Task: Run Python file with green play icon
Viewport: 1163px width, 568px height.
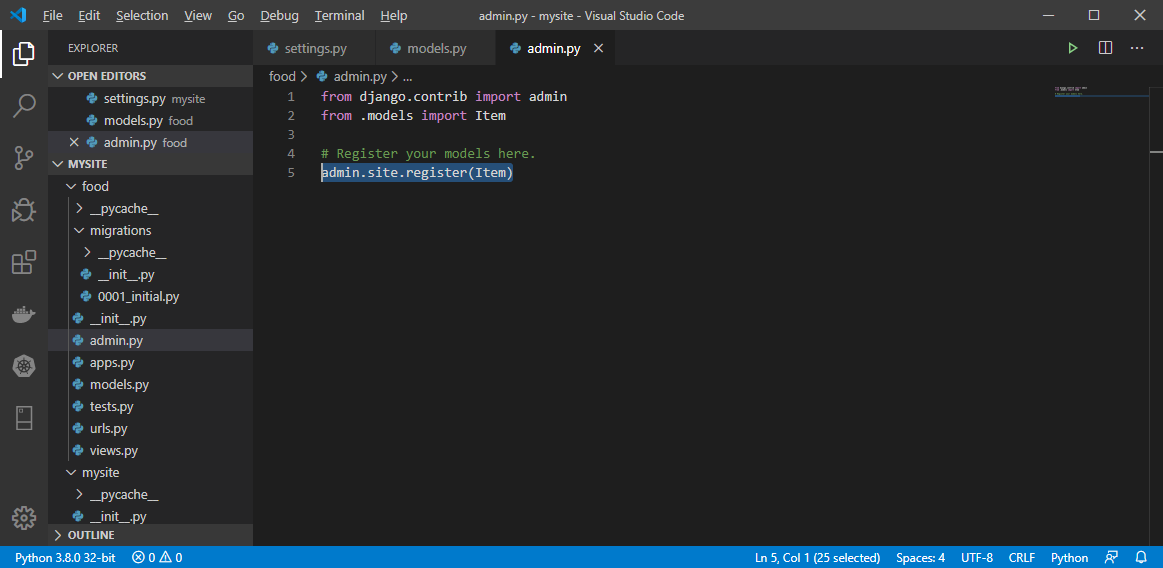Action: 1073,48
